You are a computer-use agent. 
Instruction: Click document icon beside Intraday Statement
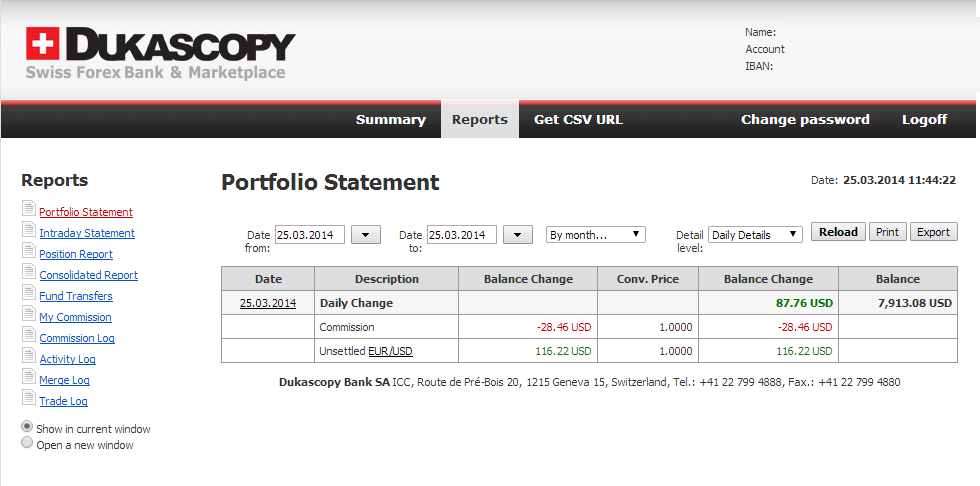(x=29, y=229)
